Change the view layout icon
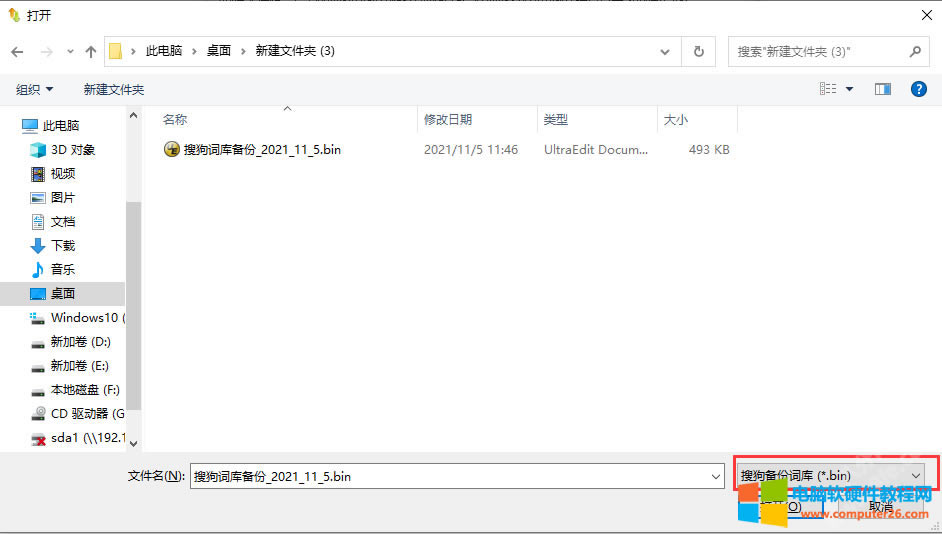The width and height of the screenshot is (942, 534). pyautogui.click(x=828, y=89)
